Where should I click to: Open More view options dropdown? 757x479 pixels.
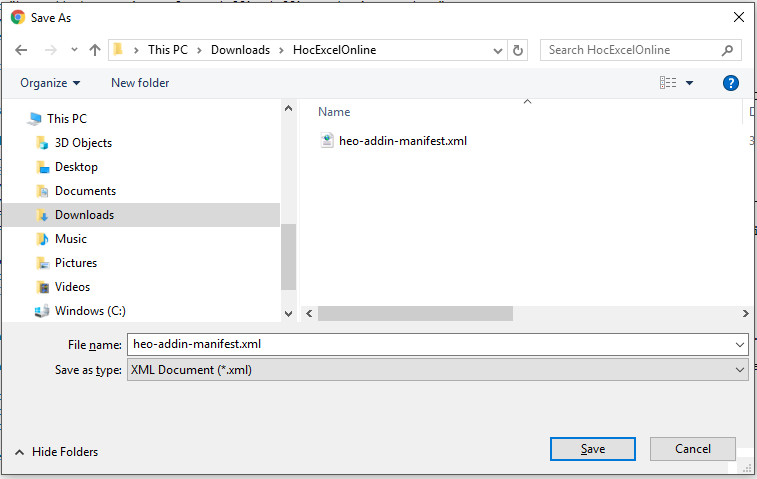pos(689,83)
